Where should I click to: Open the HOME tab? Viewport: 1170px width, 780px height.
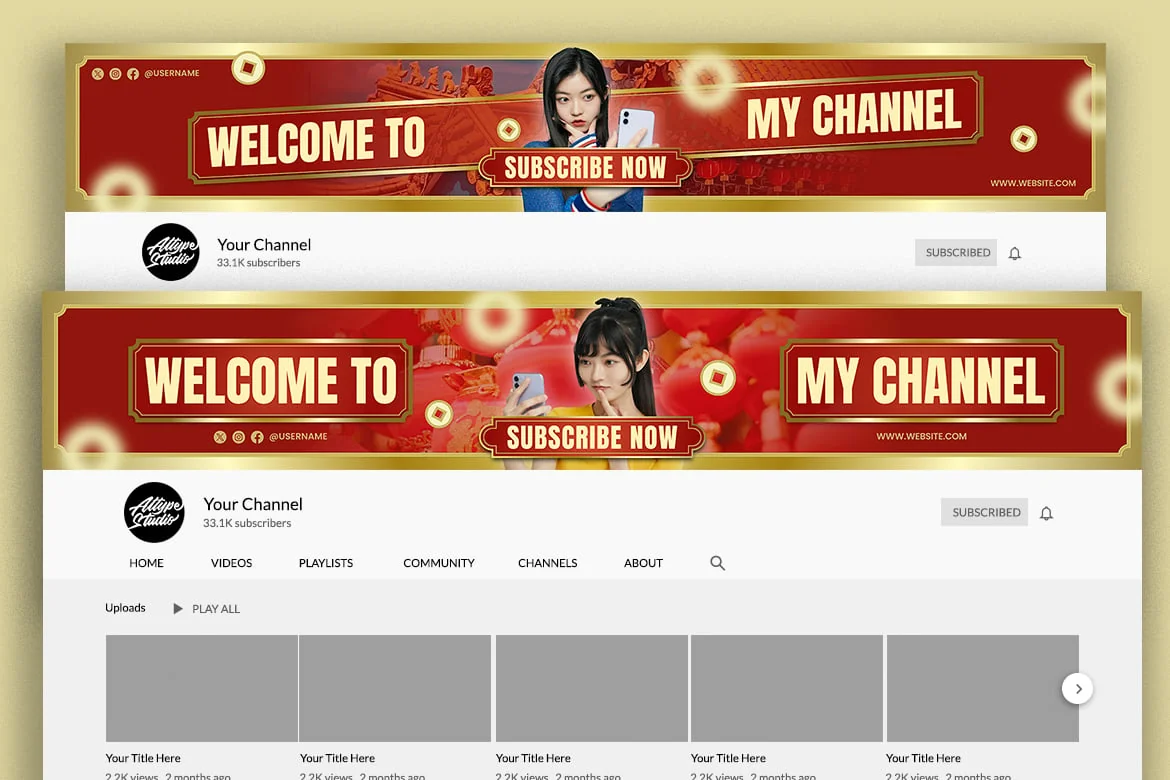pos(146,563)
